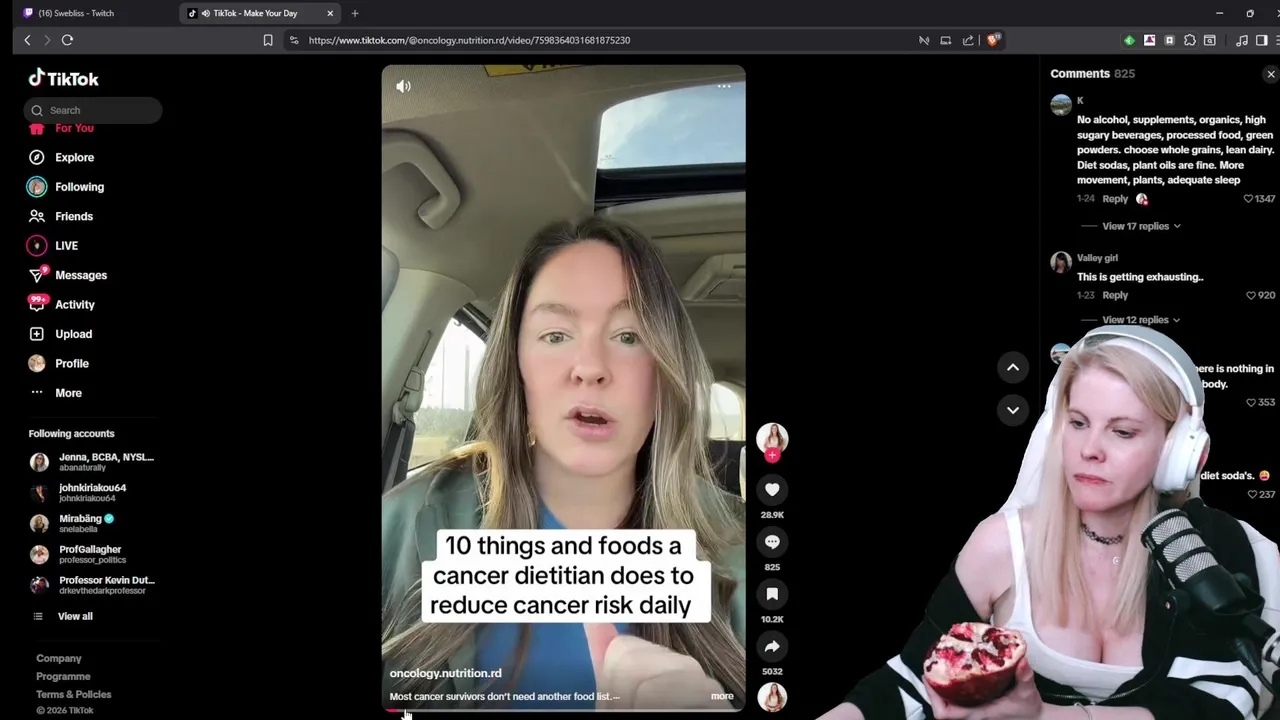This screenshot has height=720, width=1280.
Task: Open the page site settings icon left of the URL
Action: (x=293, y=40)
